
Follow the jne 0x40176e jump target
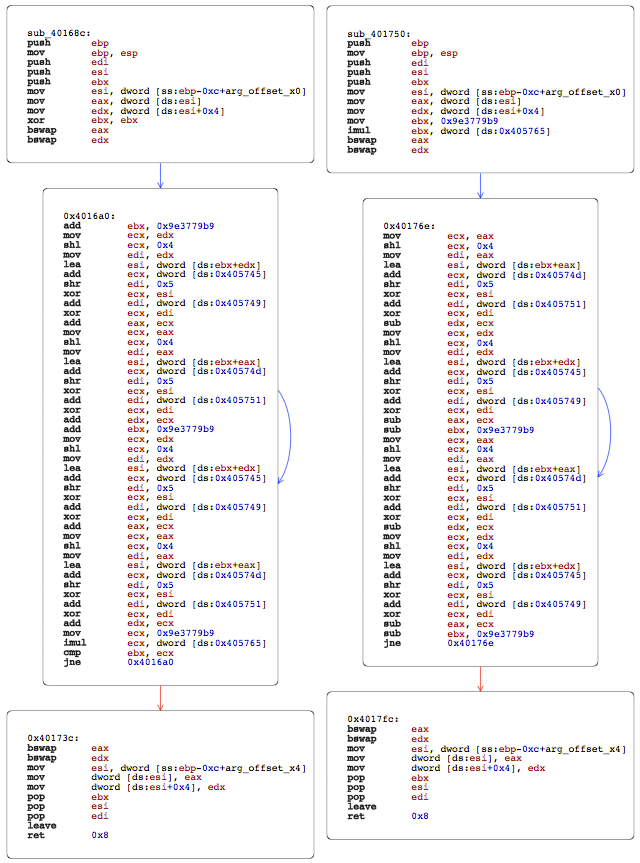470,643
